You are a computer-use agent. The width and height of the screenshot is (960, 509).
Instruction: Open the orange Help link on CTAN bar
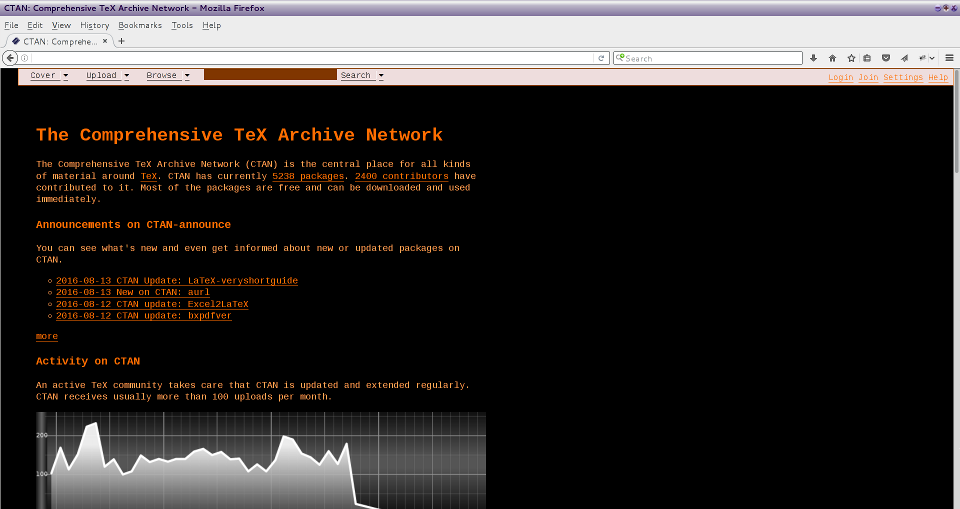[x=938, y=77]
